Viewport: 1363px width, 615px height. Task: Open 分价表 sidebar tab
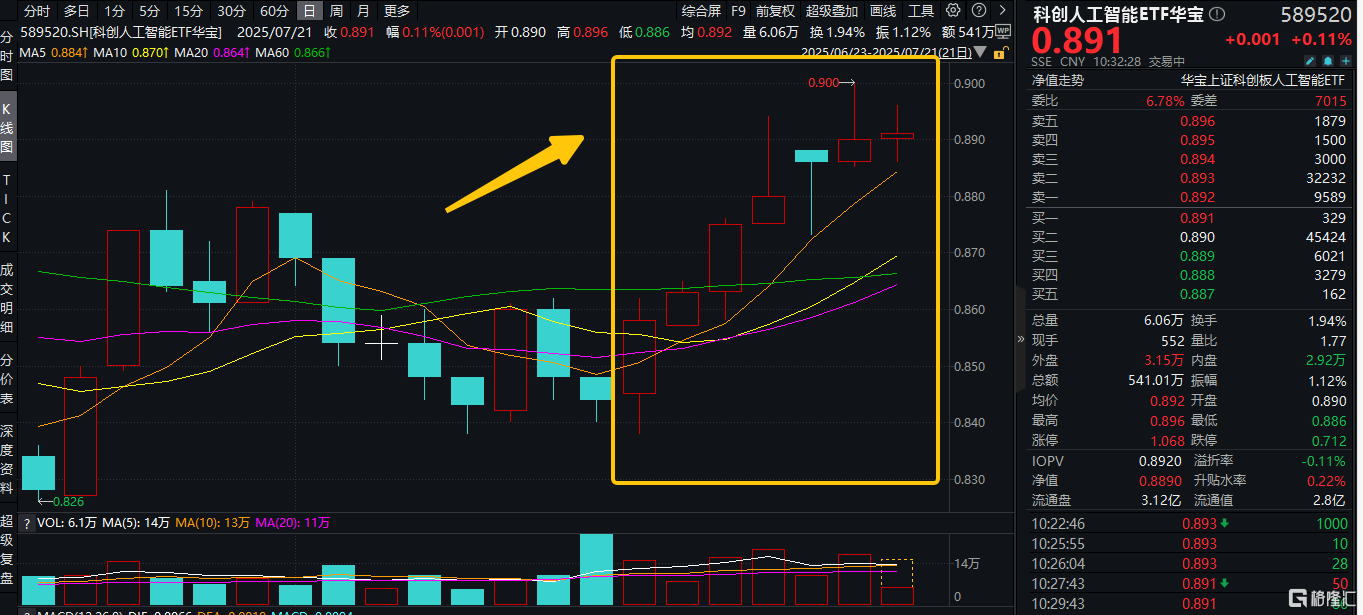click(7, 380)
